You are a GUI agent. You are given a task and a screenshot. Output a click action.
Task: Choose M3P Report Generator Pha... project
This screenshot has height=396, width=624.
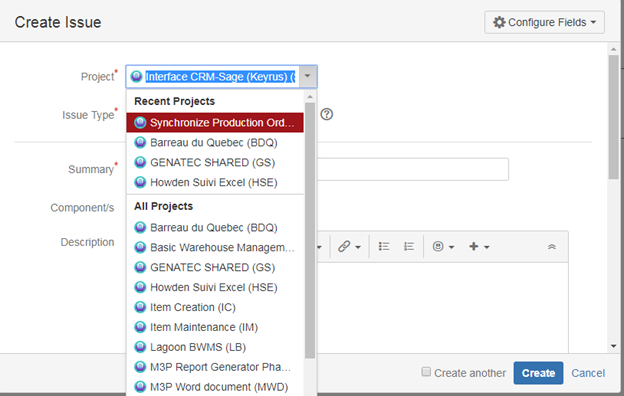[215, 367]
